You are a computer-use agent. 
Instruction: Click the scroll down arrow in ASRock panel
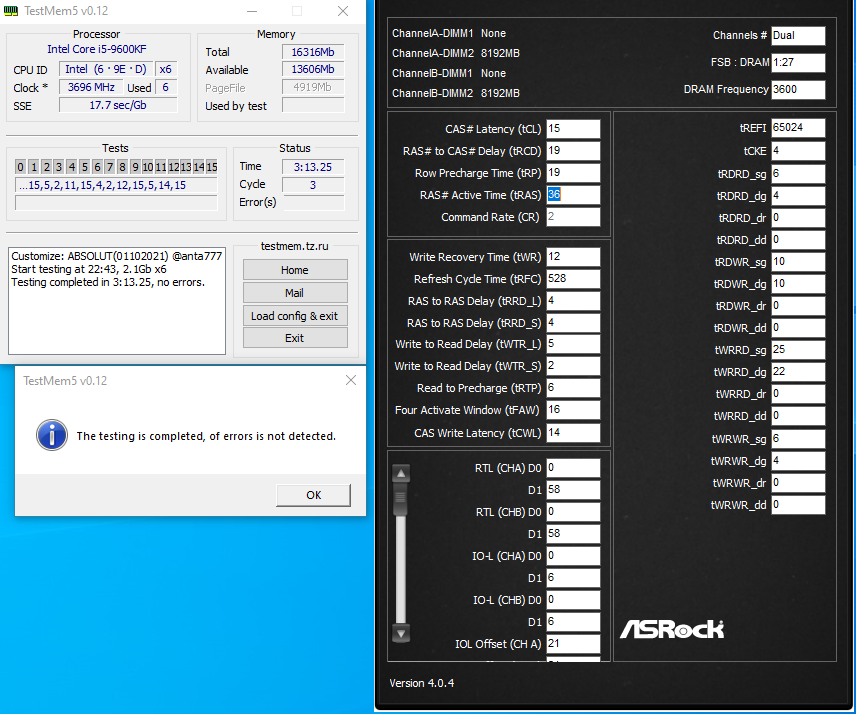click(401, 633)
